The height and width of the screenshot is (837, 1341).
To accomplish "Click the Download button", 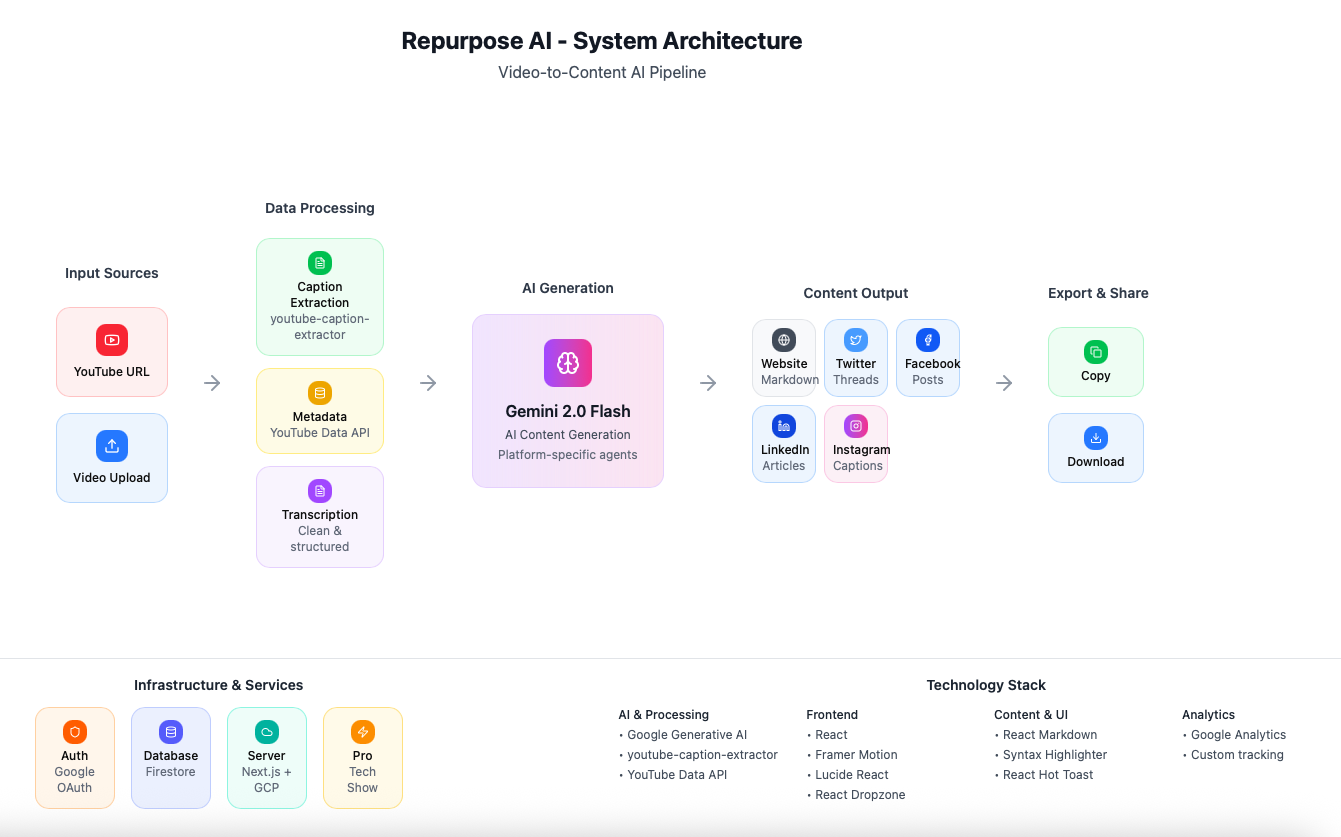I will pyautogui.click(x=1096, y=448).
